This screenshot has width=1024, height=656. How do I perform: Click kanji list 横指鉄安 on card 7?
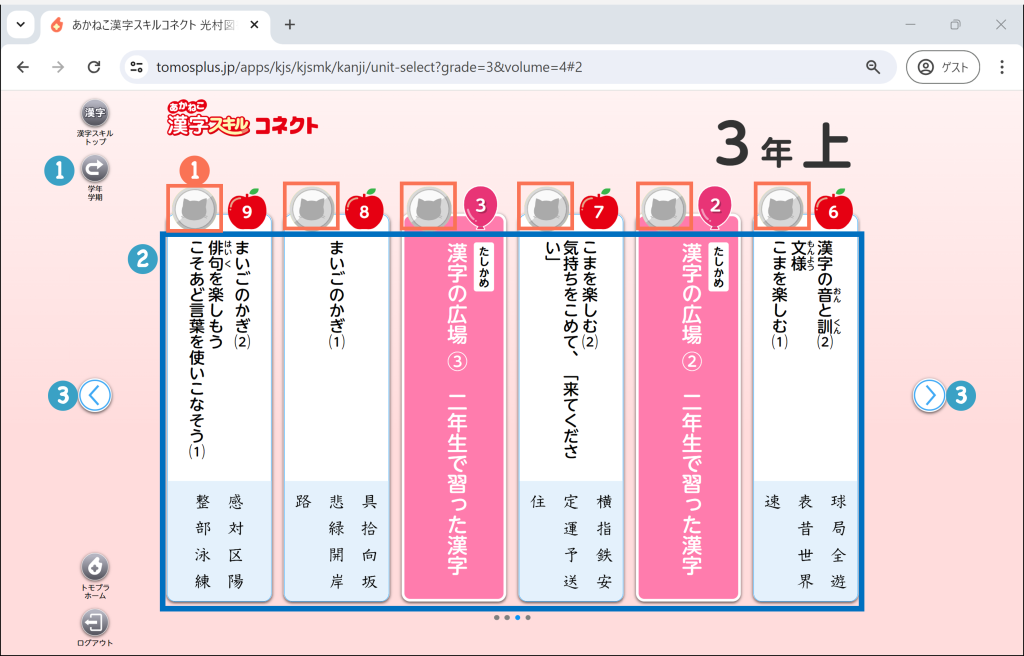[604, 542]
